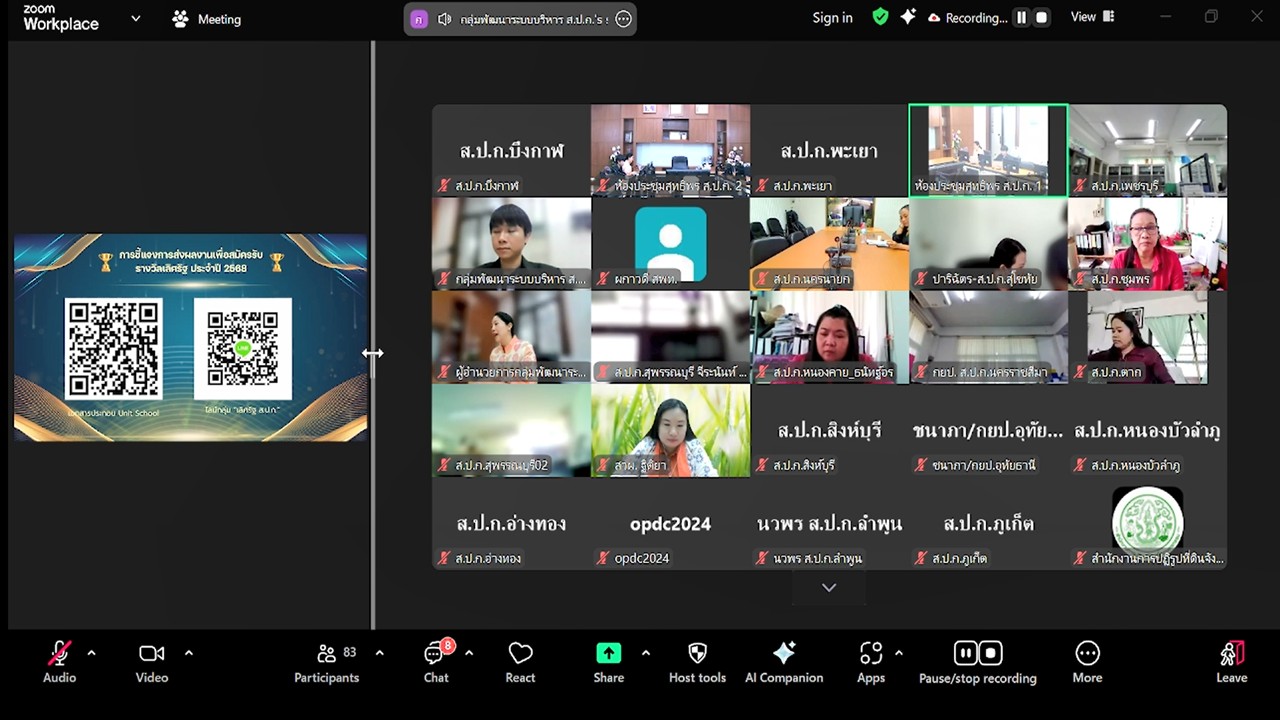Expand apps options arrow
This screenshot has height=720, width=1280.
click(x=898, y=653)
